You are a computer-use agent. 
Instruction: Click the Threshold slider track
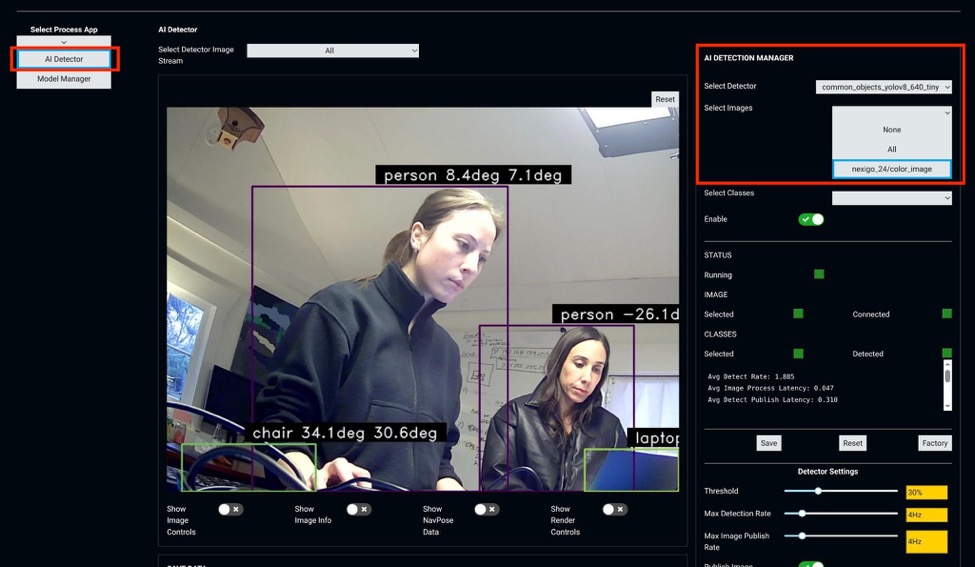tap(840, 491)
